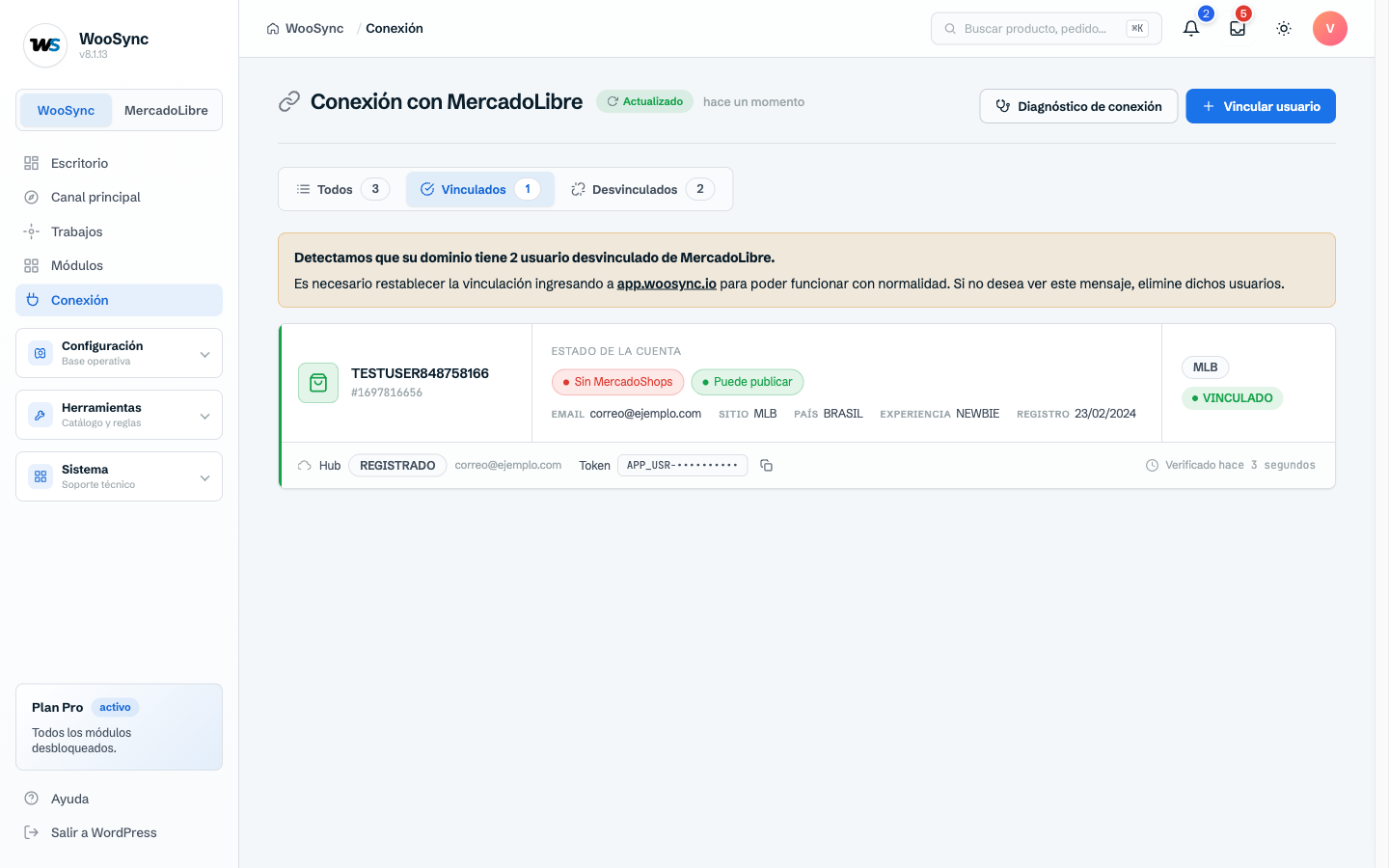Click the Diagnóstico de conexión button
Viewport: 1389px width, 868px height.
pyautogui.click(x=1078, y=106)
